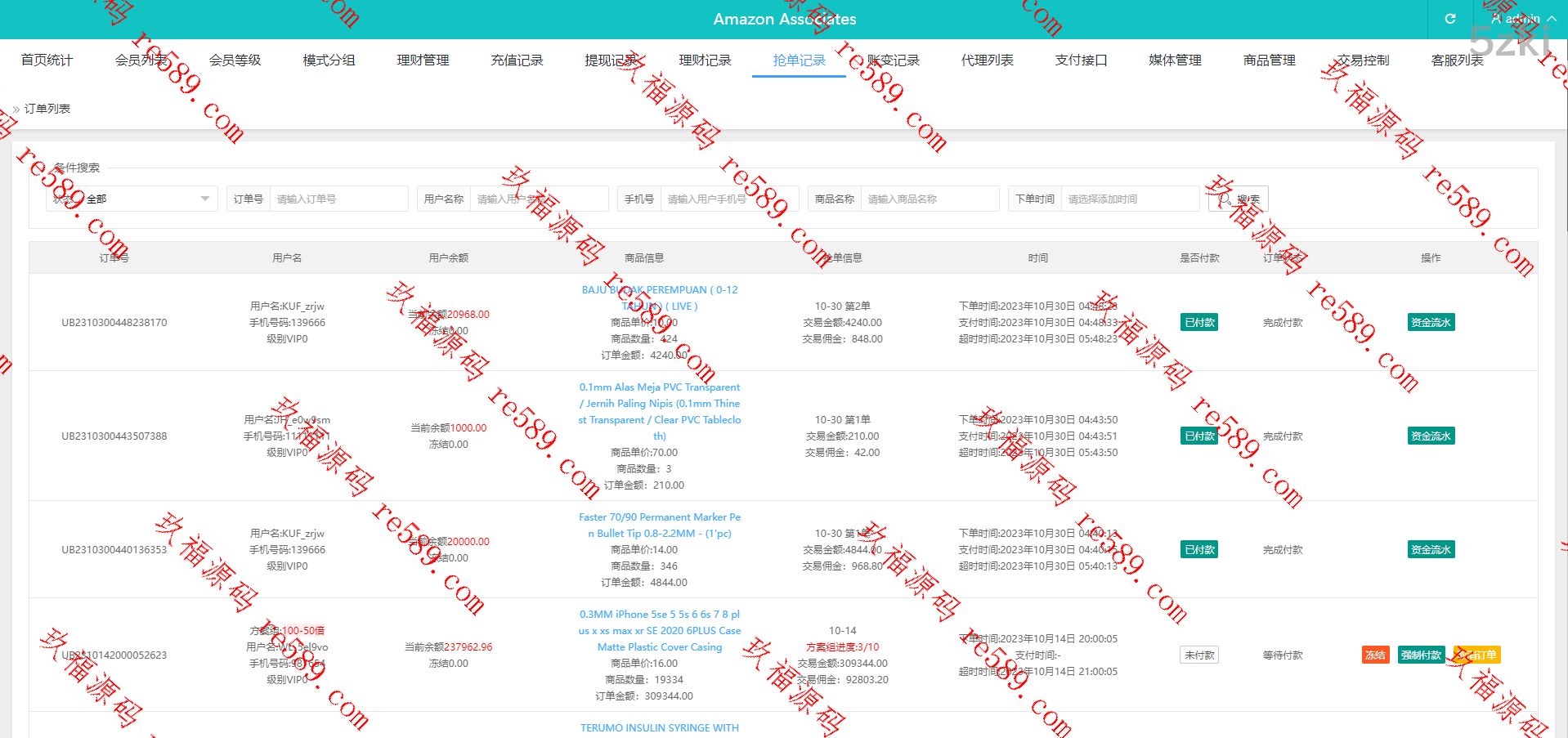
Task: Open the TERUMO INSULIN SYRINGE product link
Action: click(660, 727)
